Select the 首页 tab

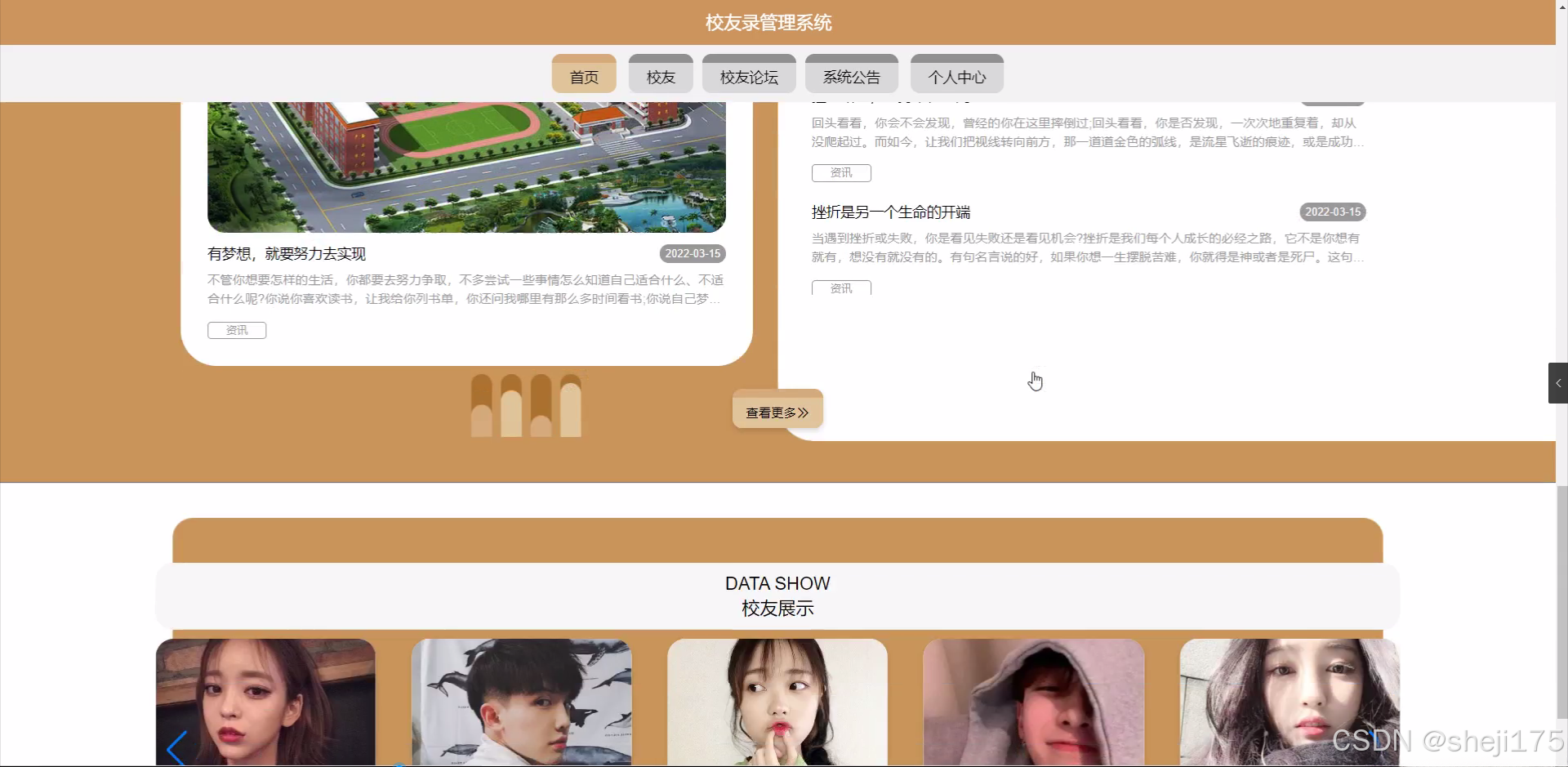pos(583,75)
